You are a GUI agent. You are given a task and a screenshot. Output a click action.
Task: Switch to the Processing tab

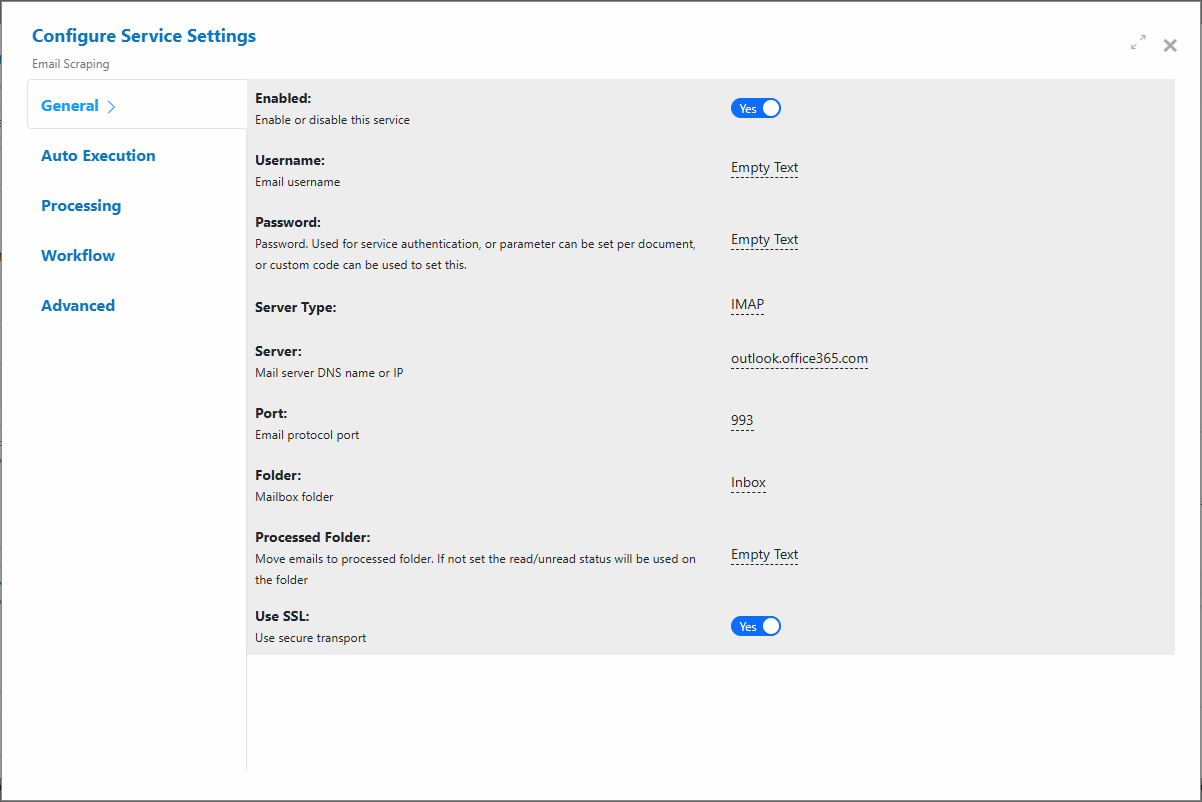pyautogui.click(x=81, y=206)
